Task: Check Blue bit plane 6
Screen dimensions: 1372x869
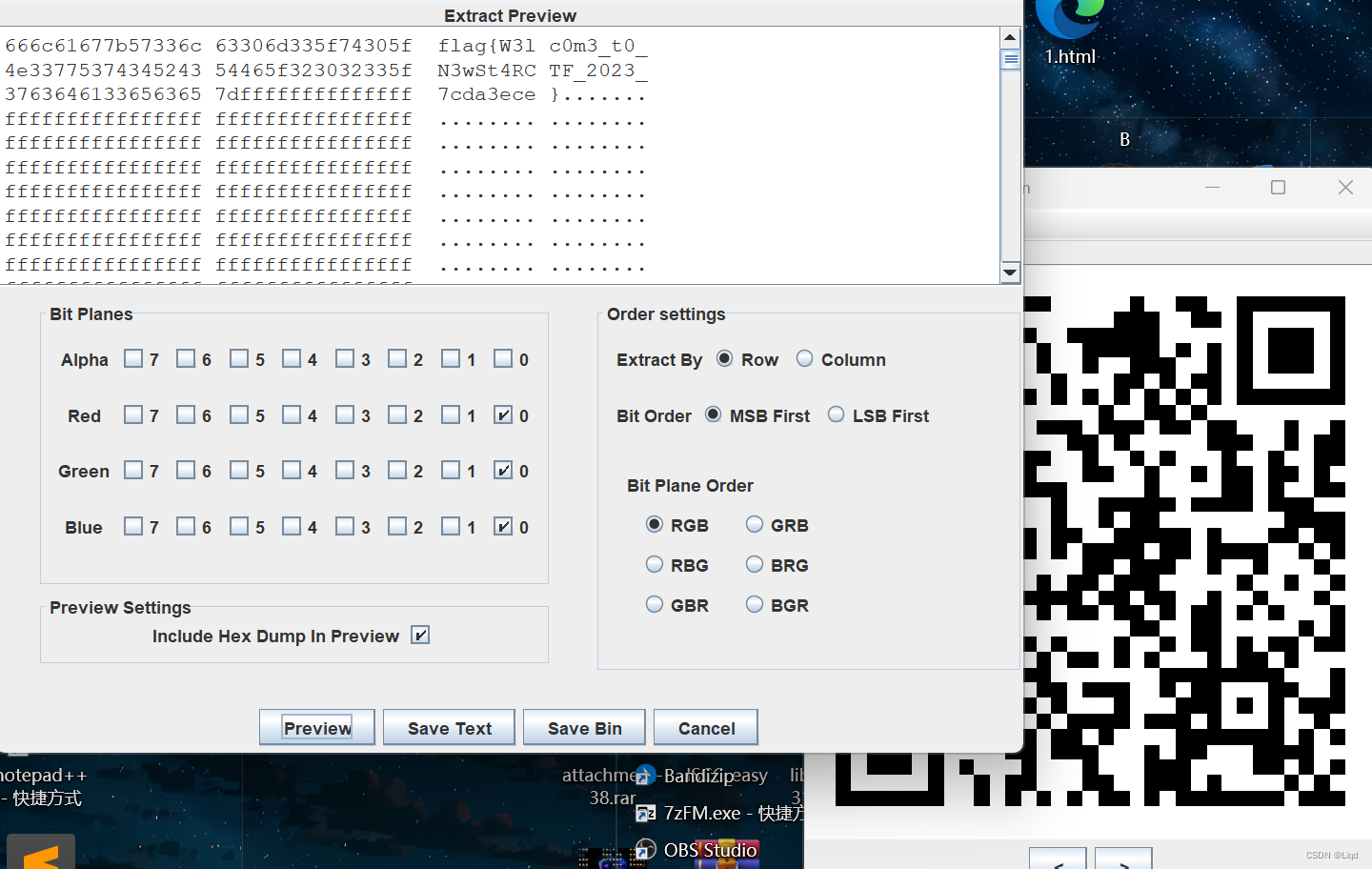Action: [x=186, y=527]
